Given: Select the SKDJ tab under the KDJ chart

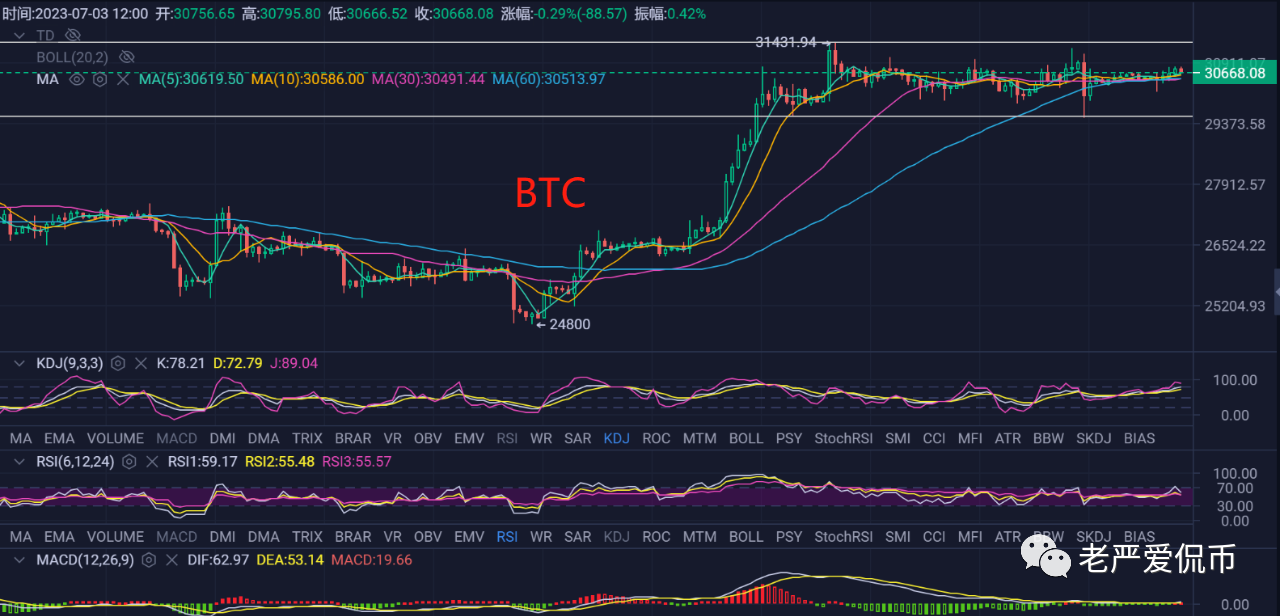Looking at the screenshot, I should tap(1094, 438).
